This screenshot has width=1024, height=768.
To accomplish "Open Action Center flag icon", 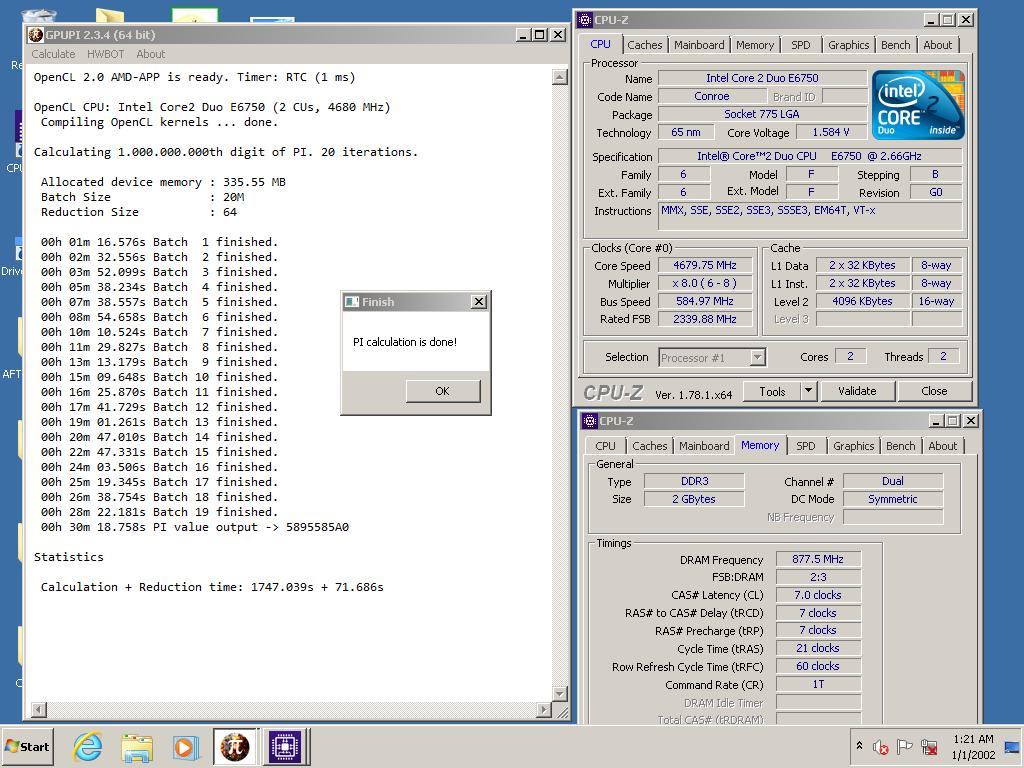I will pos(904,746).
